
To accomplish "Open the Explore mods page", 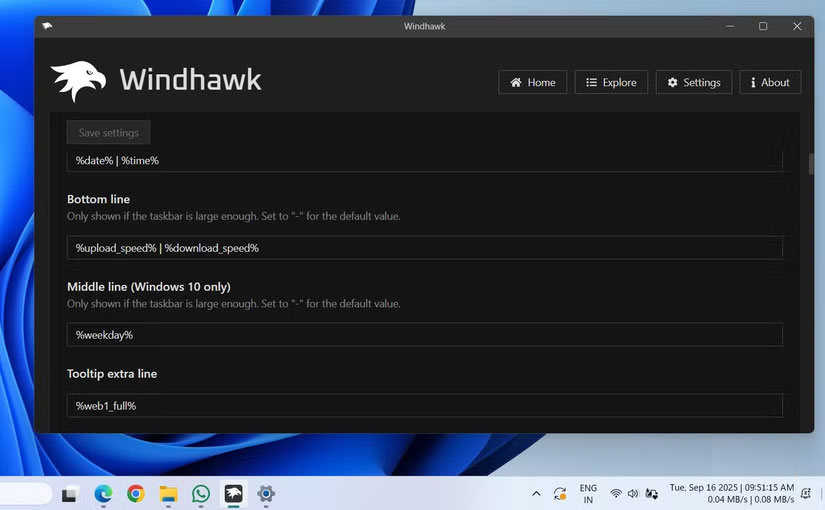I will click(x=611, y=82).
